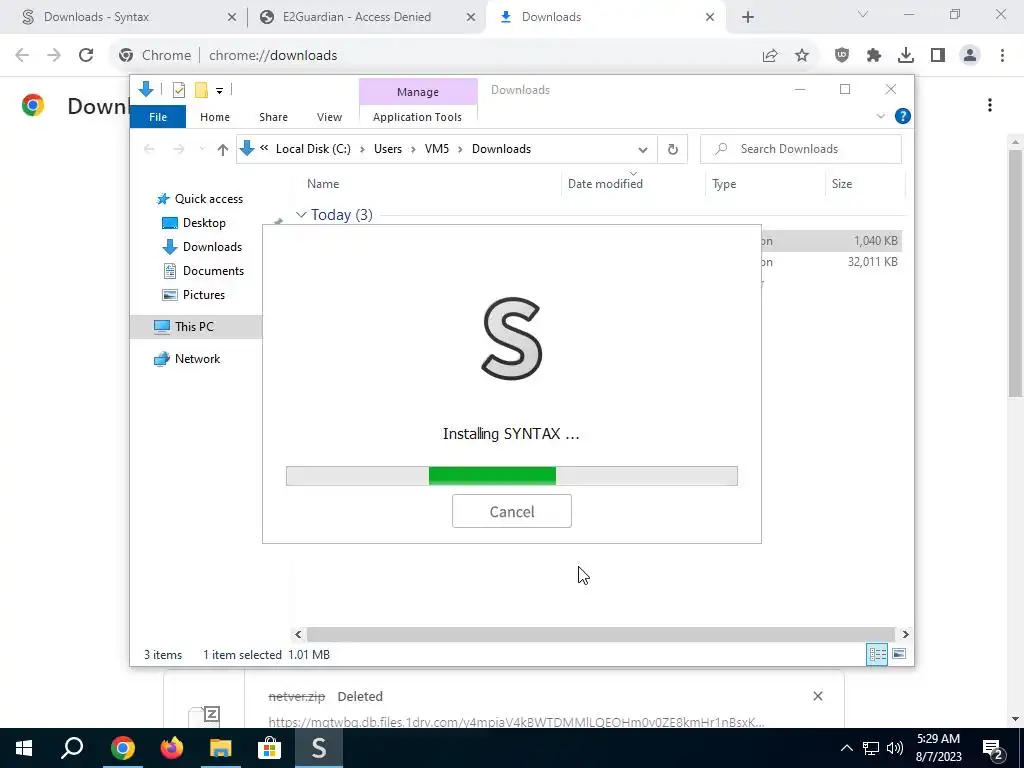1024x768 pixels.
Task: Open downloads page more actions menu
Action: tap(990, 105)
